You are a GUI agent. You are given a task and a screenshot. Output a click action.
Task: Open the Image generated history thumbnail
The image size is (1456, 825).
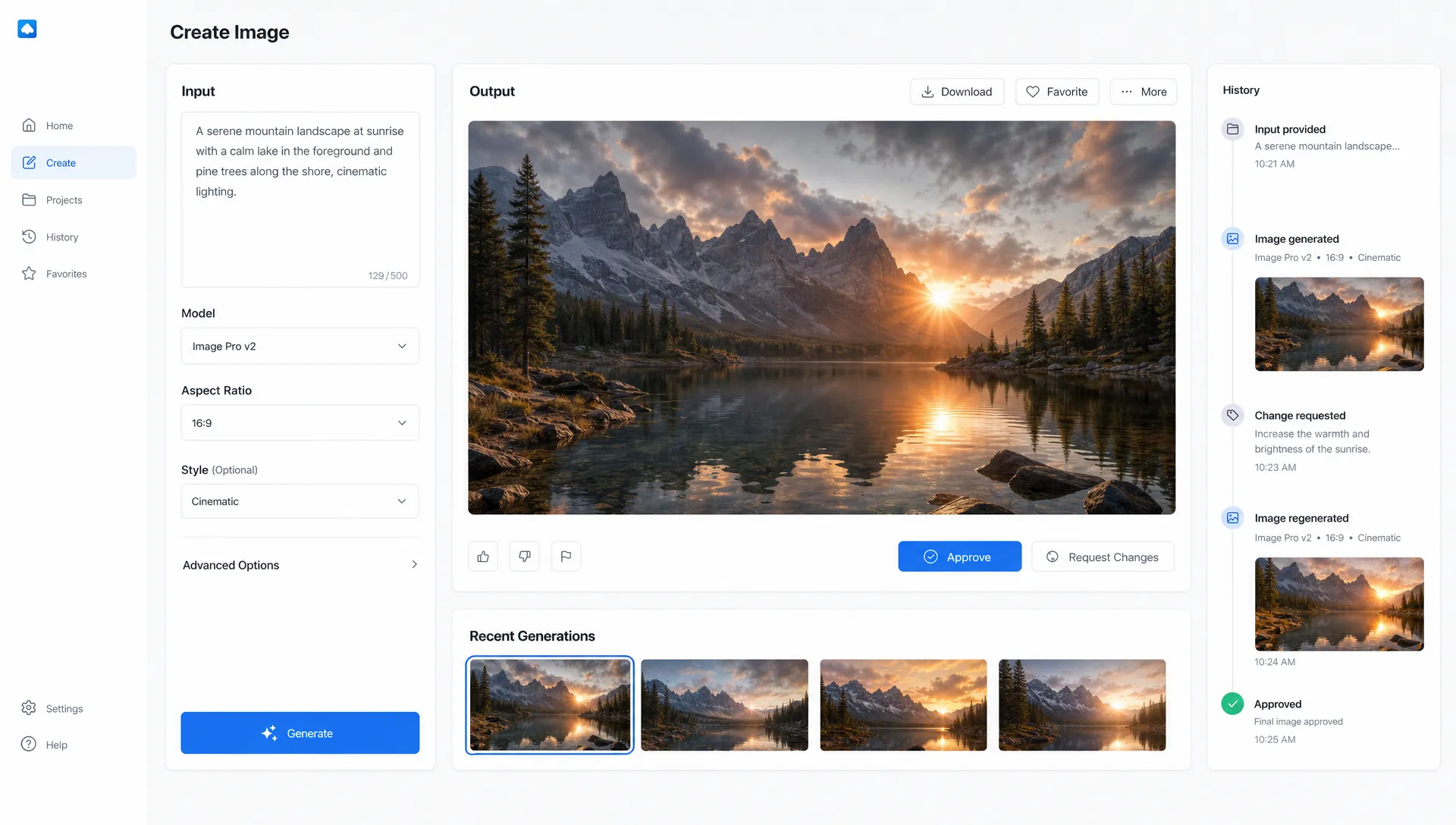pyautogui.click(x=1339, y=325)
